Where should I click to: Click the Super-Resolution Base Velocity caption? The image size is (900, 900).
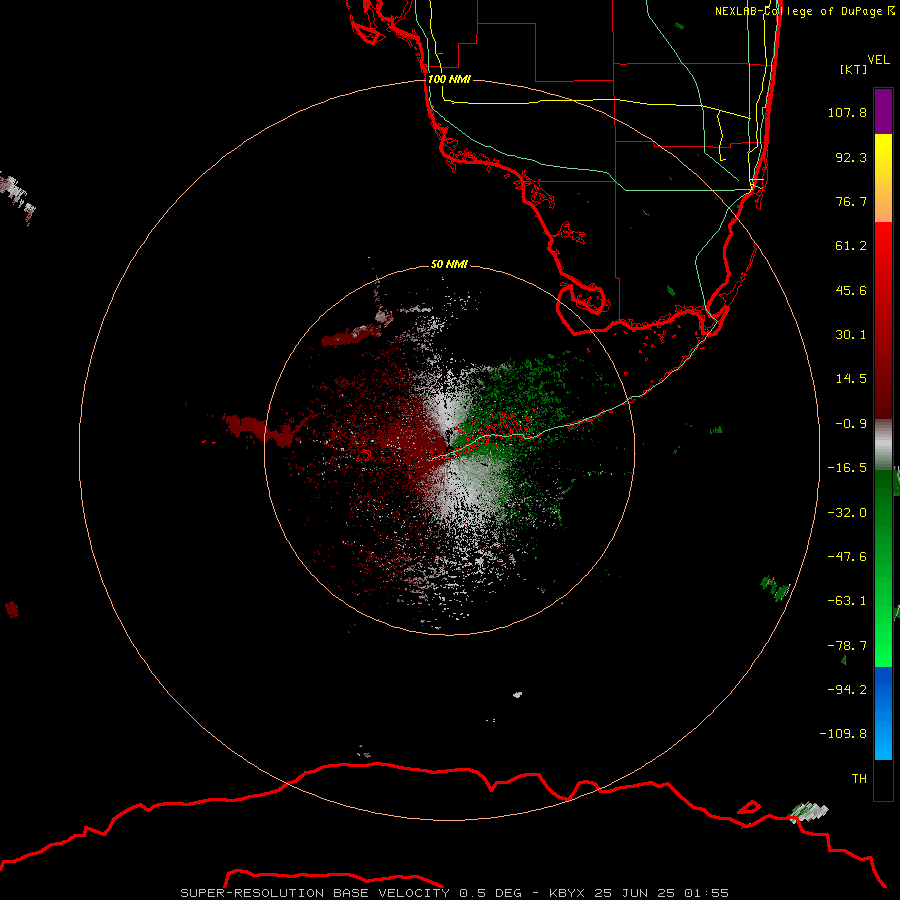pyautogui.click(x=455, y=893)
